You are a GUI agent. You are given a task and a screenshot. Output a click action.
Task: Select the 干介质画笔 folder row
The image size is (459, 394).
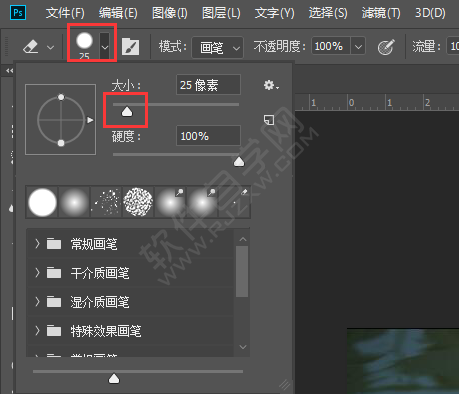point(130,273)
